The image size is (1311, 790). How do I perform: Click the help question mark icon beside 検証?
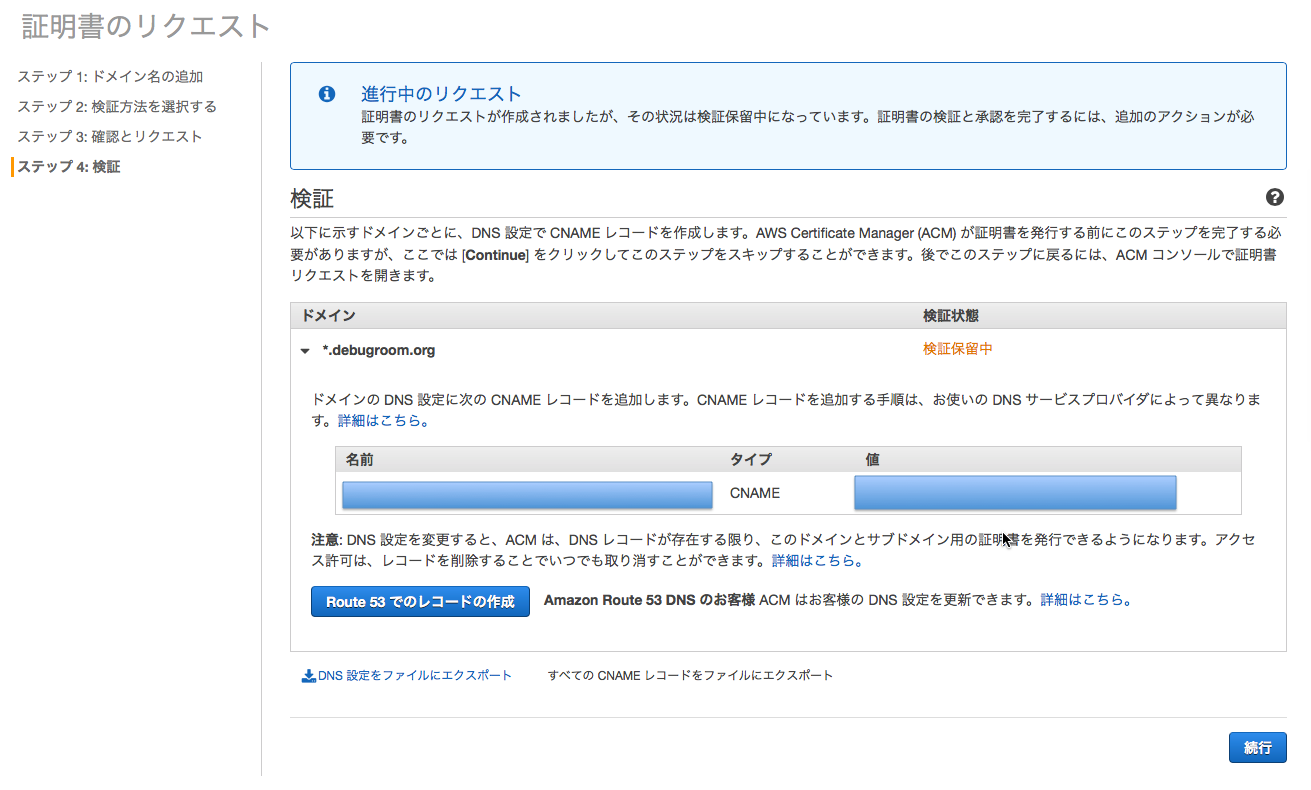(x=1274, y=197)
